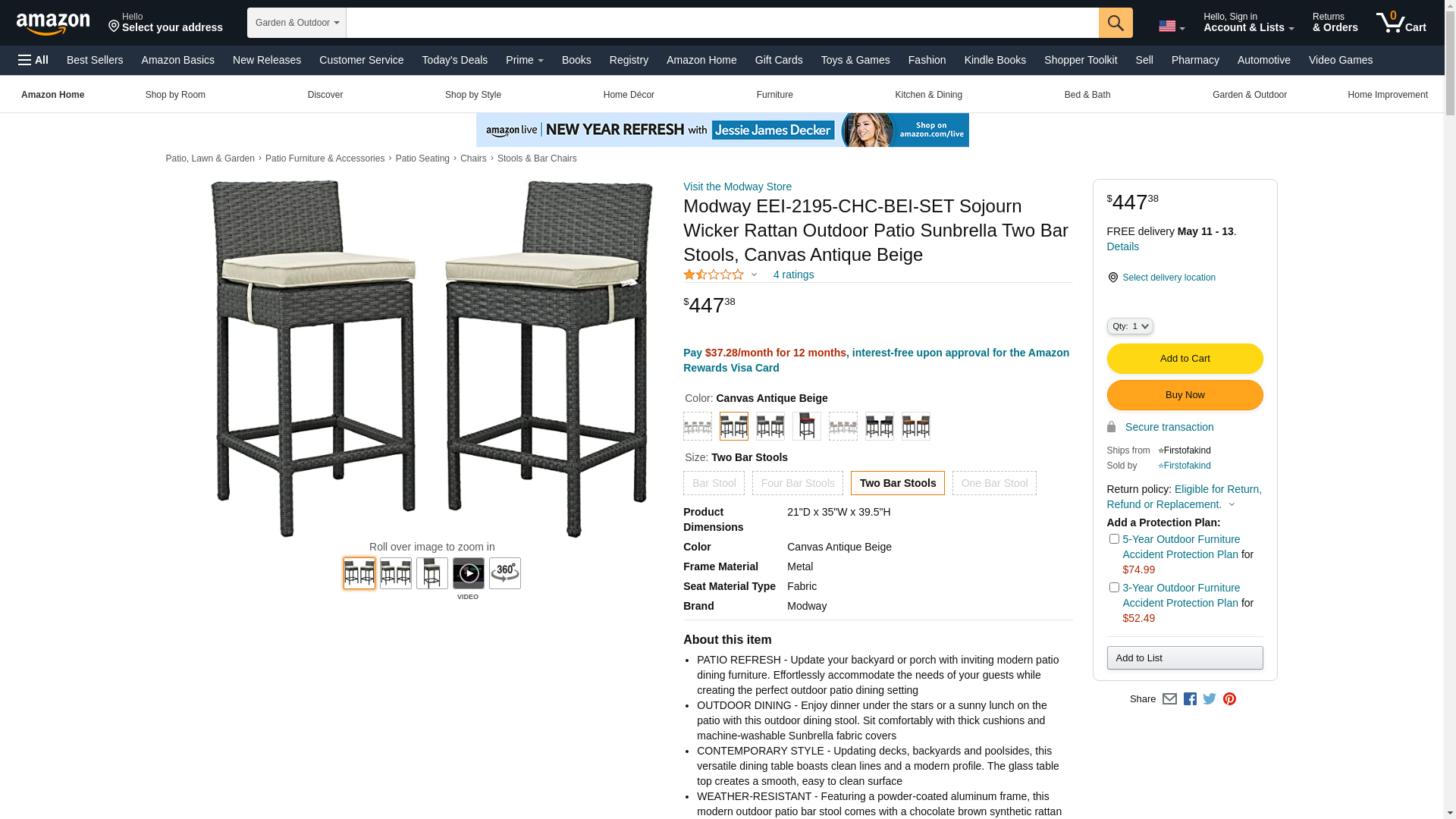Image resolution: width=1456 pixels, height=819 pixels.
Task: Open the Qty quantity dropdown
Action: pyautogui.click(x=1130, y=326)
